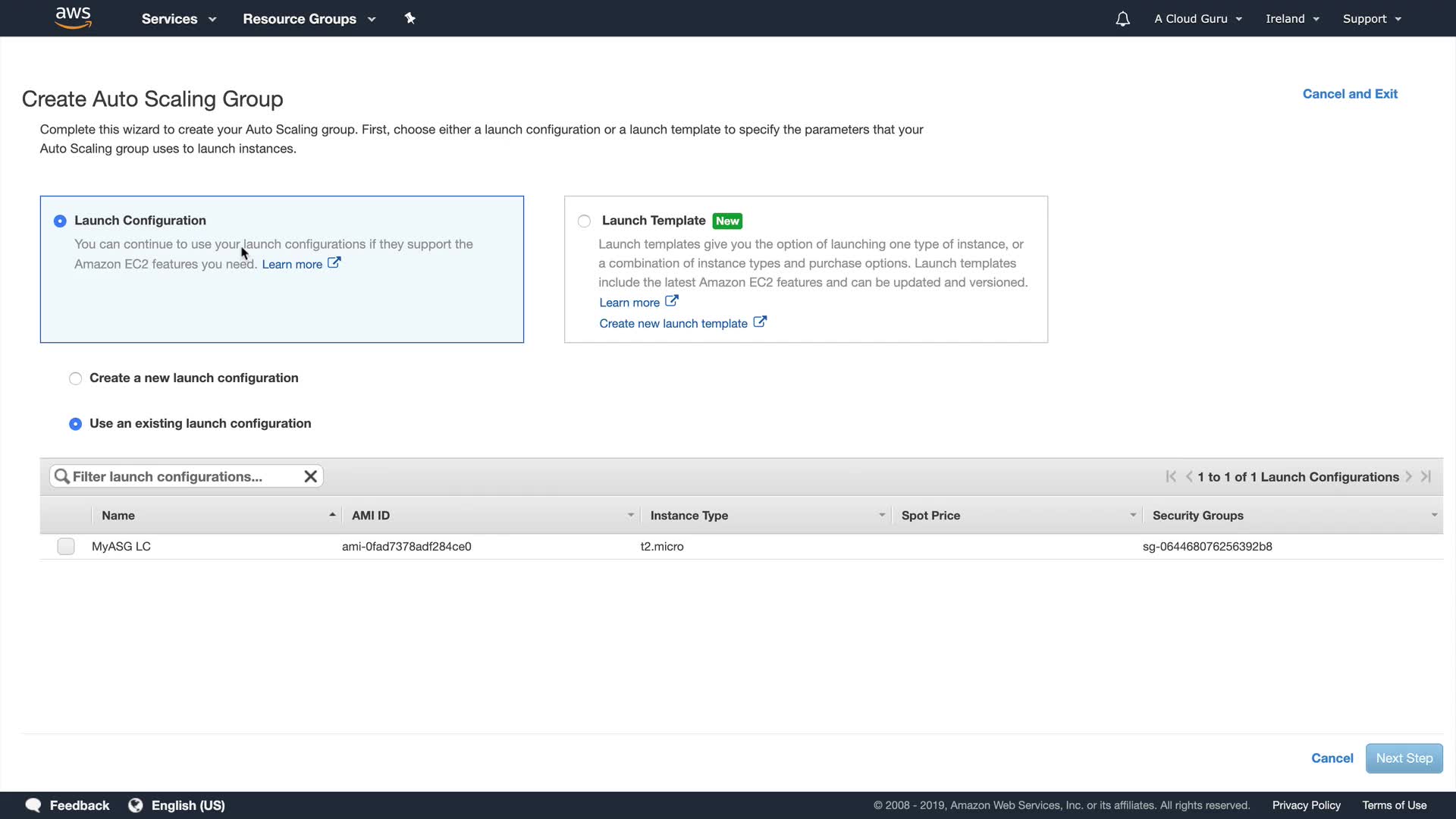Open the Instance Type column dropdown arrow
This screenshot has height=819, width=1456.
click(882, 515)
